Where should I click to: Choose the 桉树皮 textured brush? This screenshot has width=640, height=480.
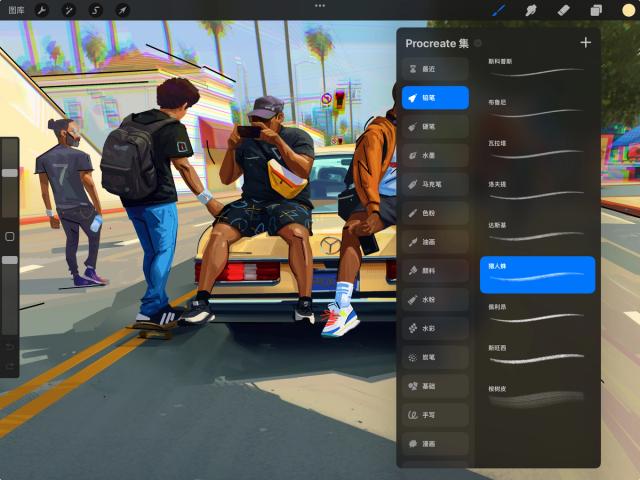pyautogui.click(x=538, y=398)
